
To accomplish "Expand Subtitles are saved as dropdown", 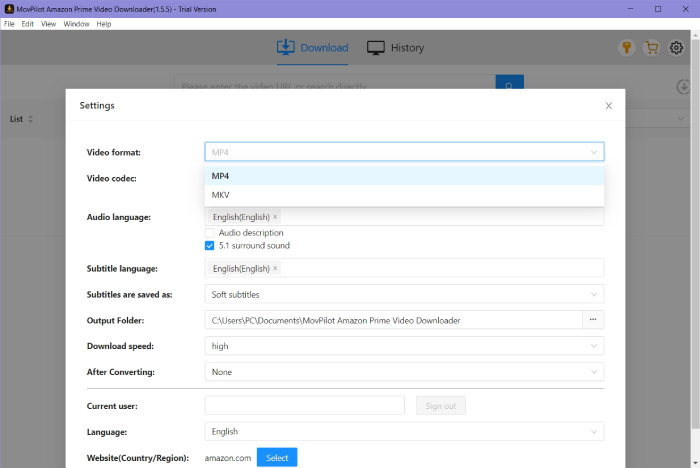I will click(404, 294).
